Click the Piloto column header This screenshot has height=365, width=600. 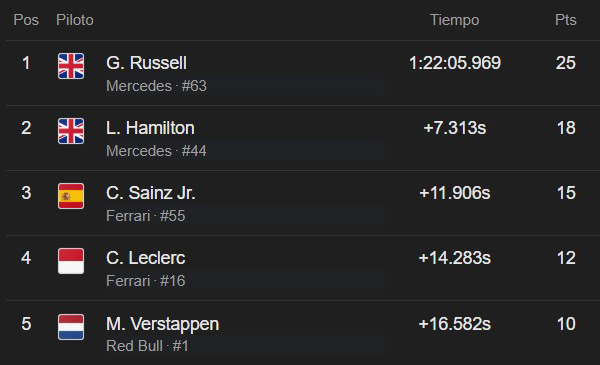75,20
